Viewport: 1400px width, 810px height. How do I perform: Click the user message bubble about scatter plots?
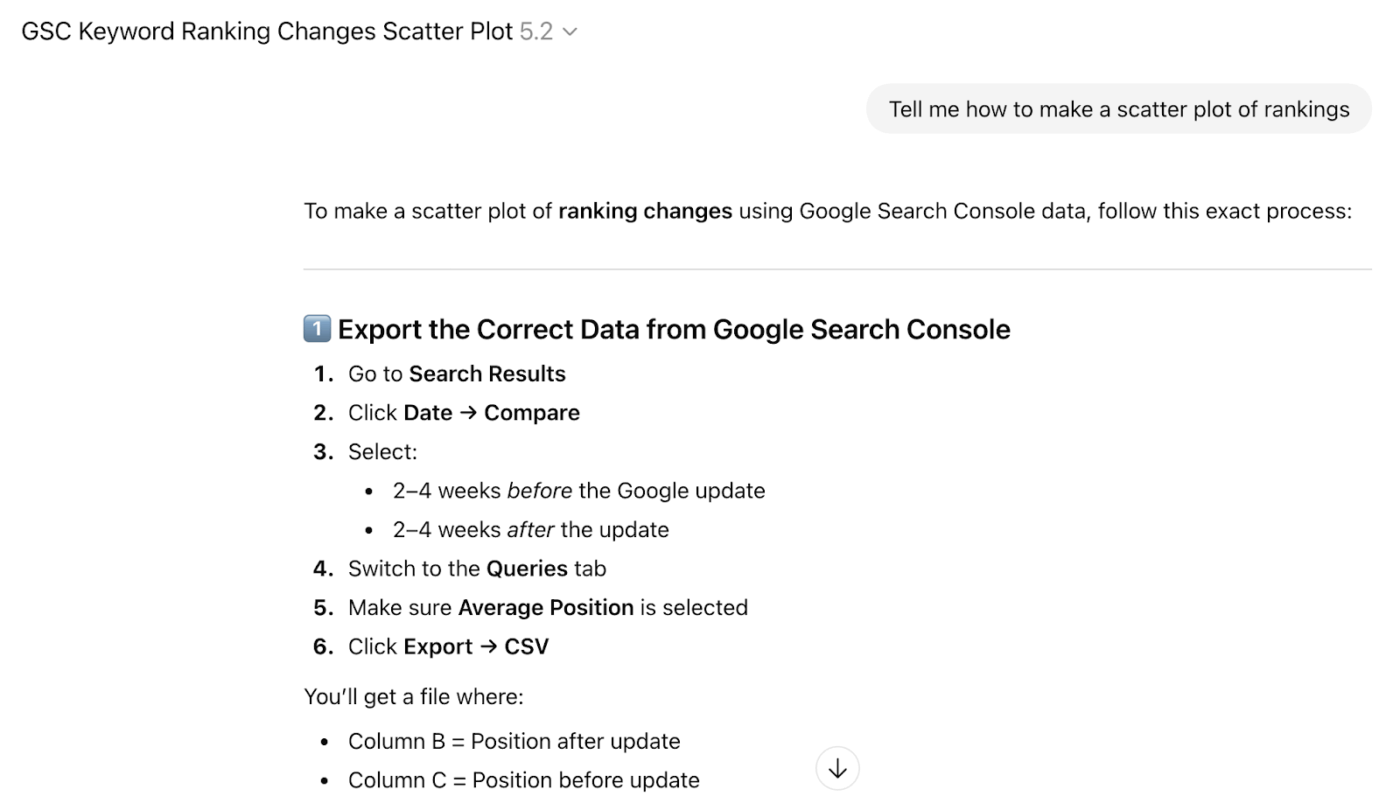click(x=1119, y=108)
